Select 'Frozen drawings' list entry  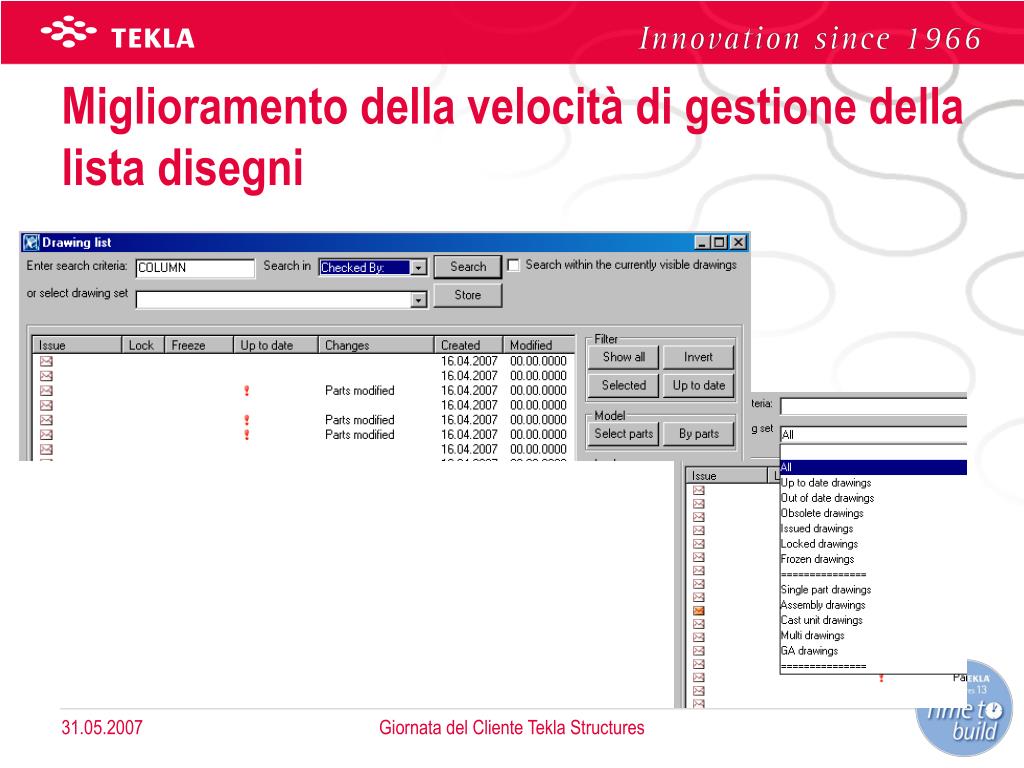click(x=817, y=559)
